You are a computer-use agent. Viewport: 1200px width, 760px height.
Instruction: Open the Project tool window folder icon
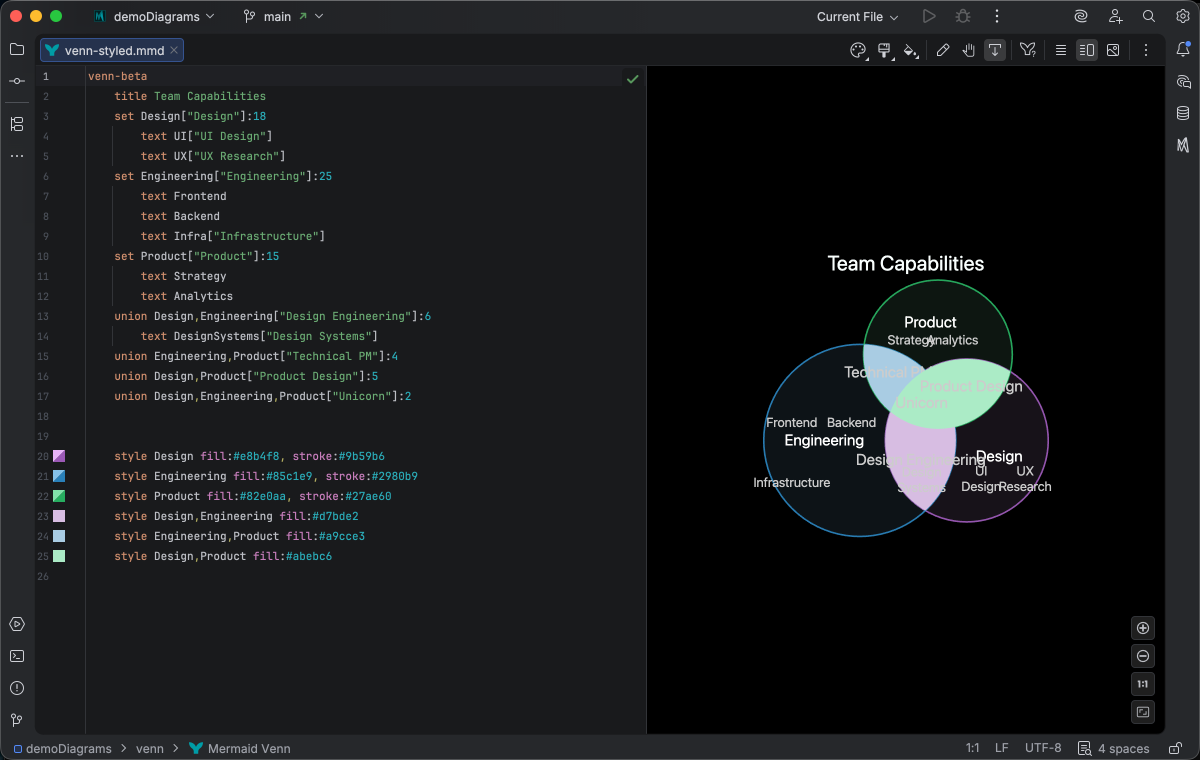(17, 49)
